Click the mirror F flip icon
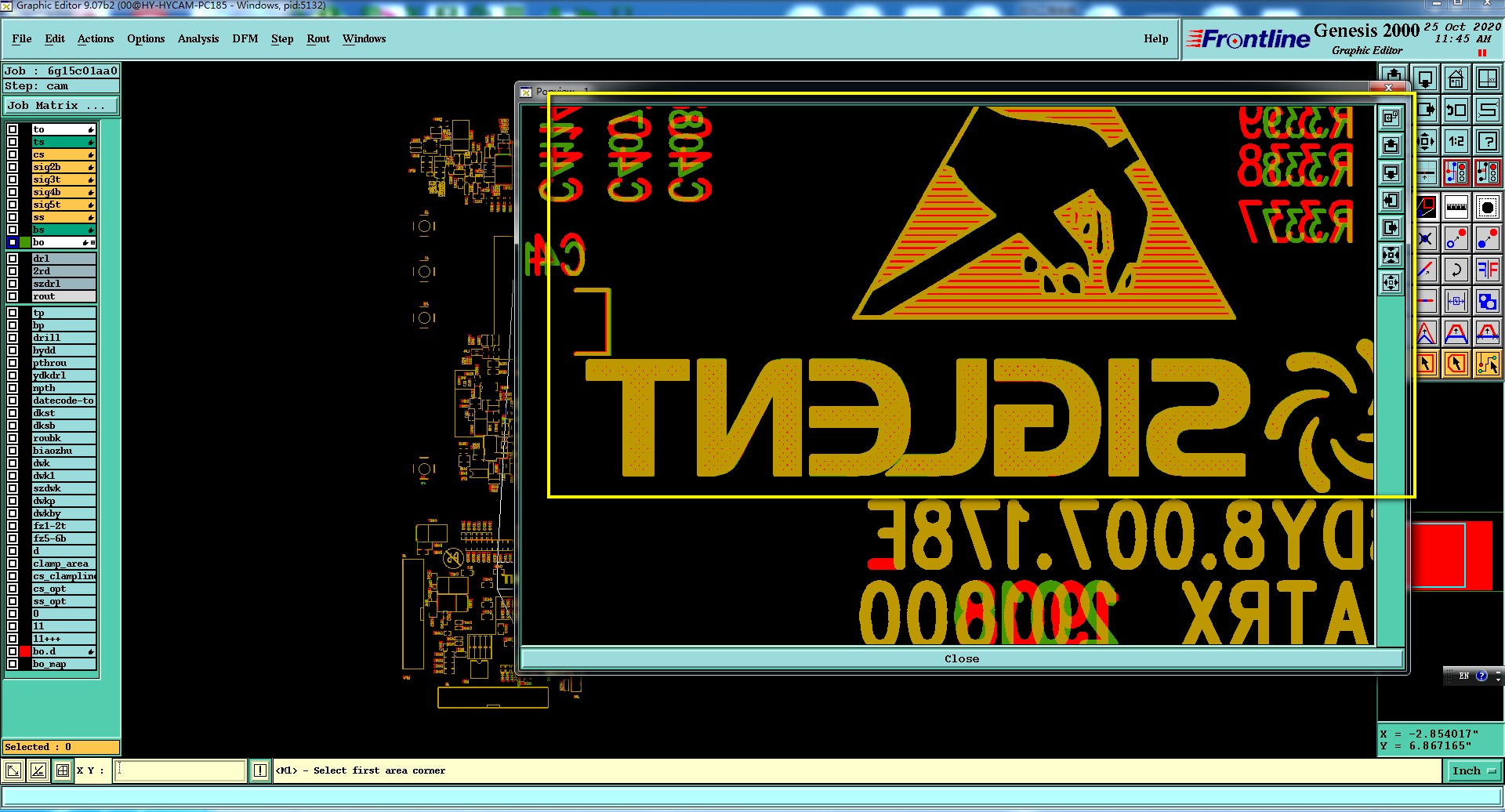The height and width of the screenshot is (812, 1505). 1488,270
